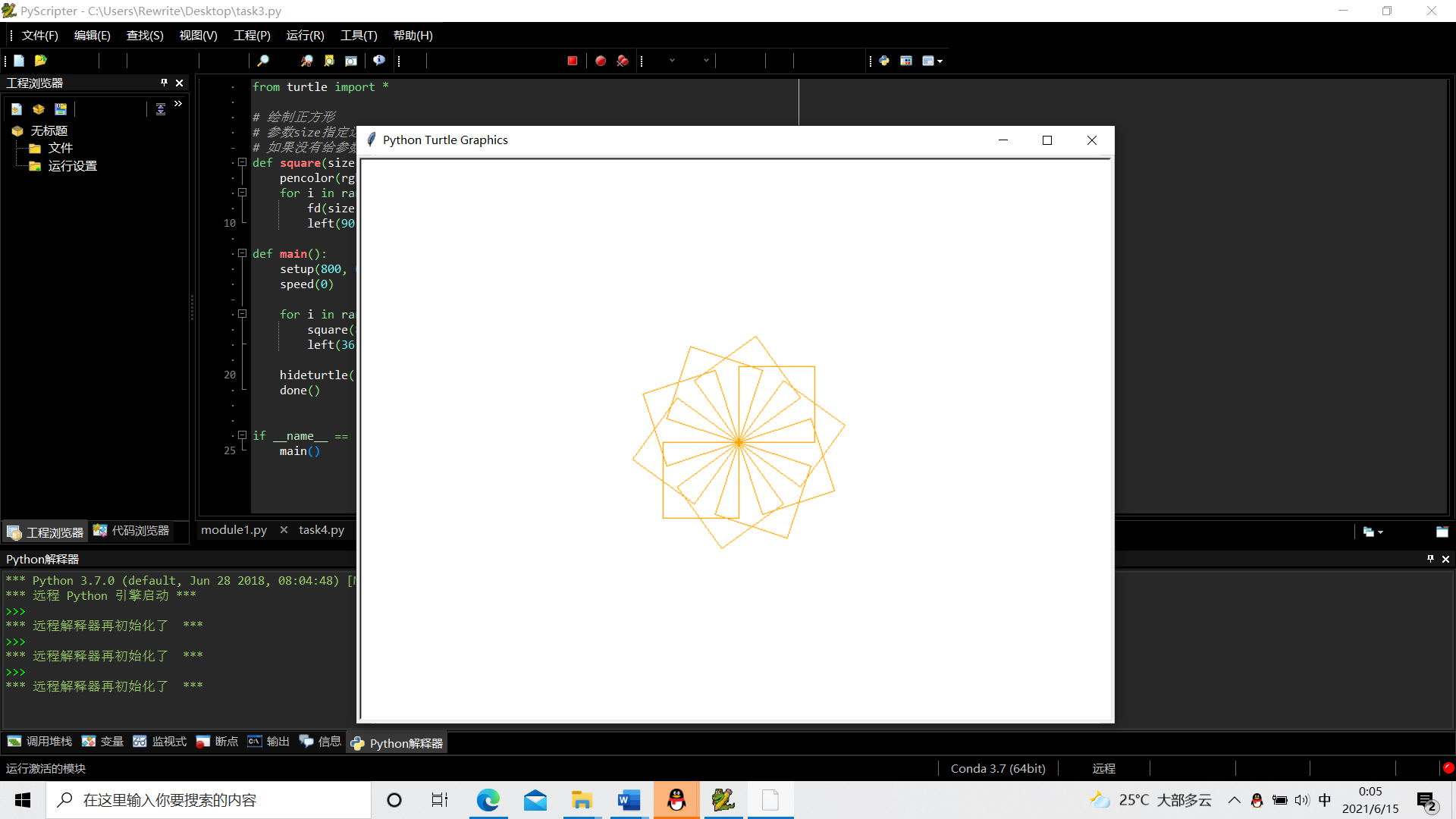Select the 运行设置 tree item
Viewport: 1456px width, 819px height.
coord(72,166)
